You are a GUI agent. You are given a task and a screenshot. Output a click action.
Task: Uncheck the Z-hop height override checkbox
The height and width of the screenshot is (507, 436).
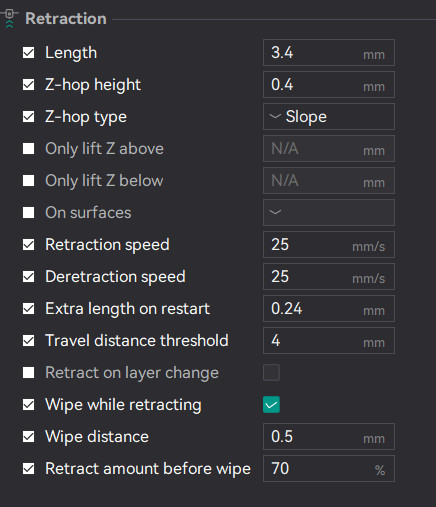click(x=28, y=85)
